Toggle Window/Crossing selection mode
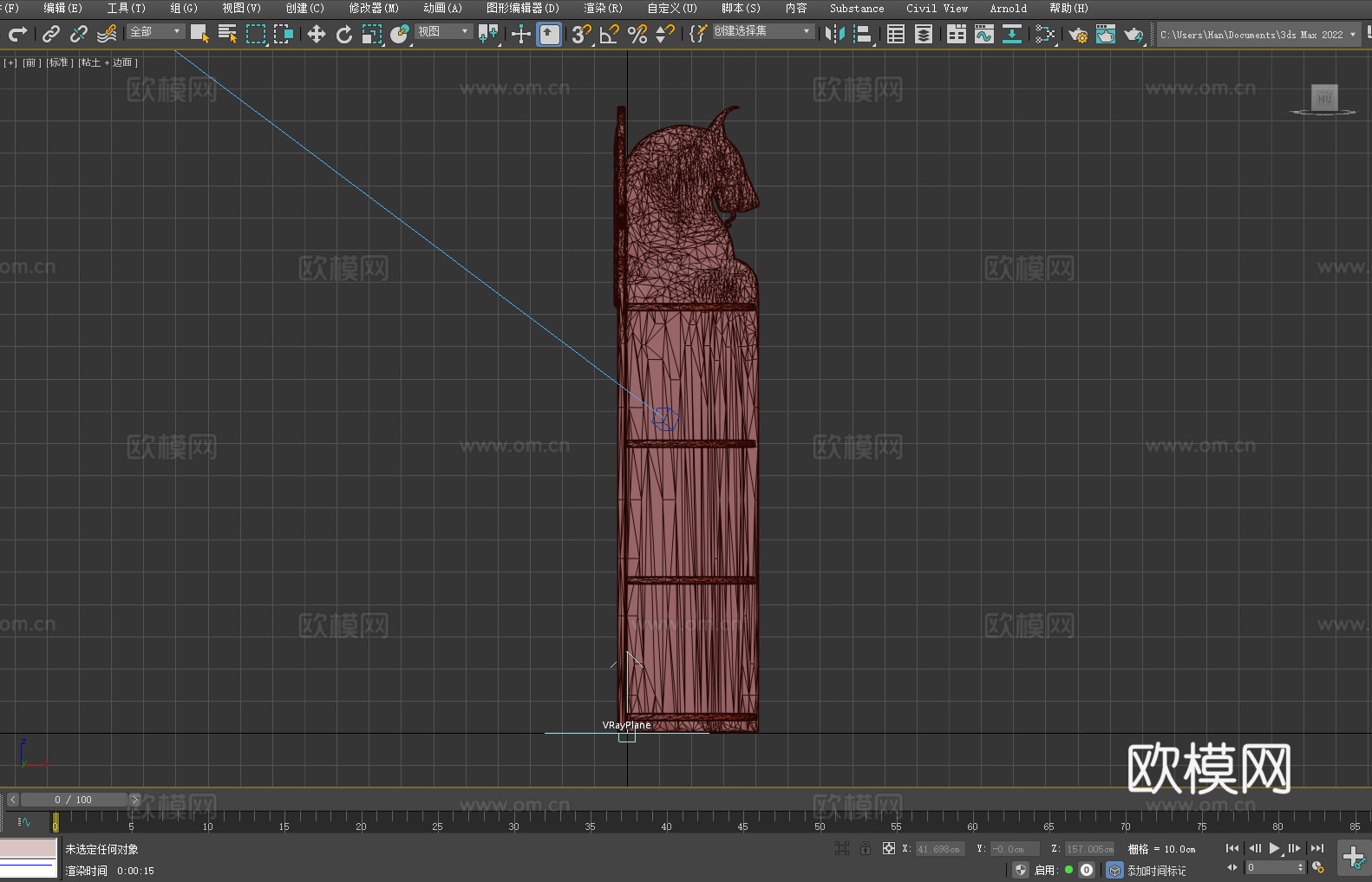Screen dimensions: 1372x882 (284, 34)
